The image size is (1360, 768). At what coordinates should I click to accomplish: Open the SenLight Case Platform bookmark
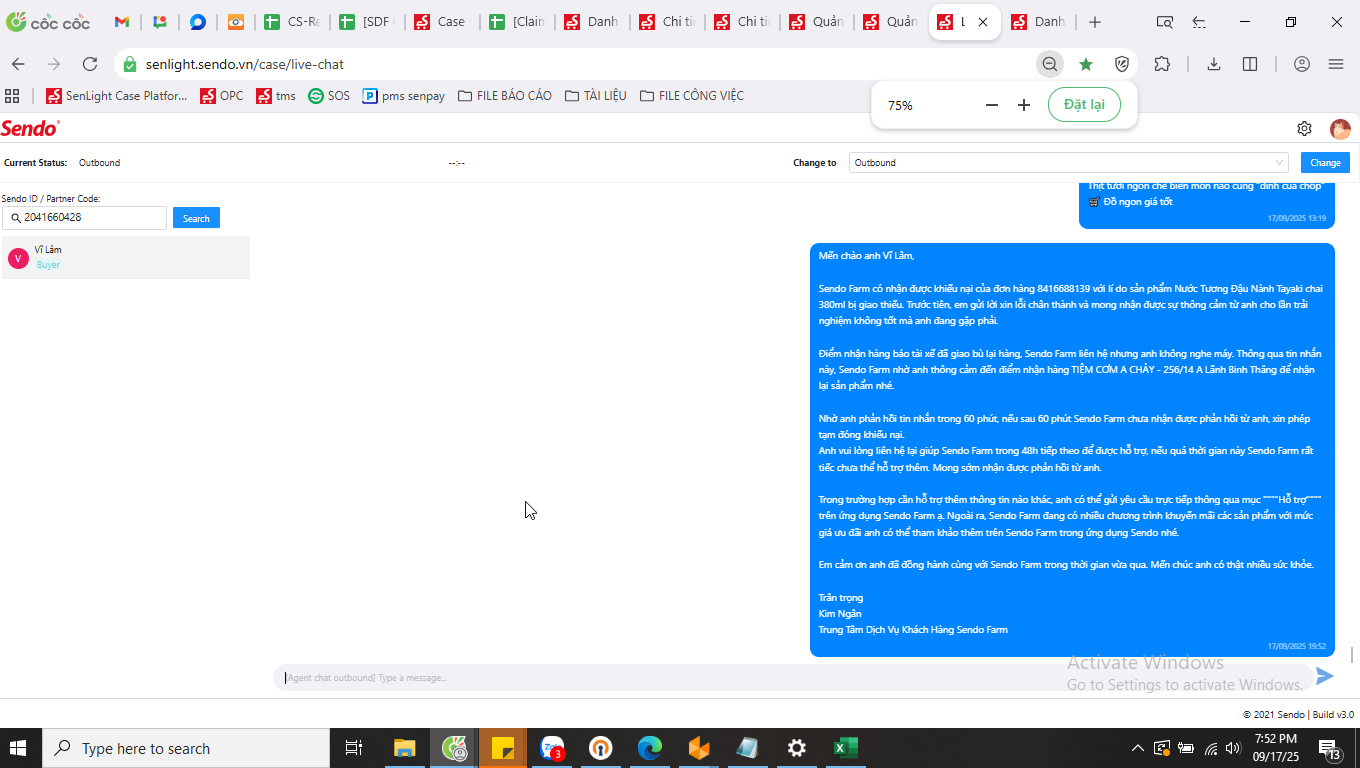pyautogui.click(x=117, y=96)
